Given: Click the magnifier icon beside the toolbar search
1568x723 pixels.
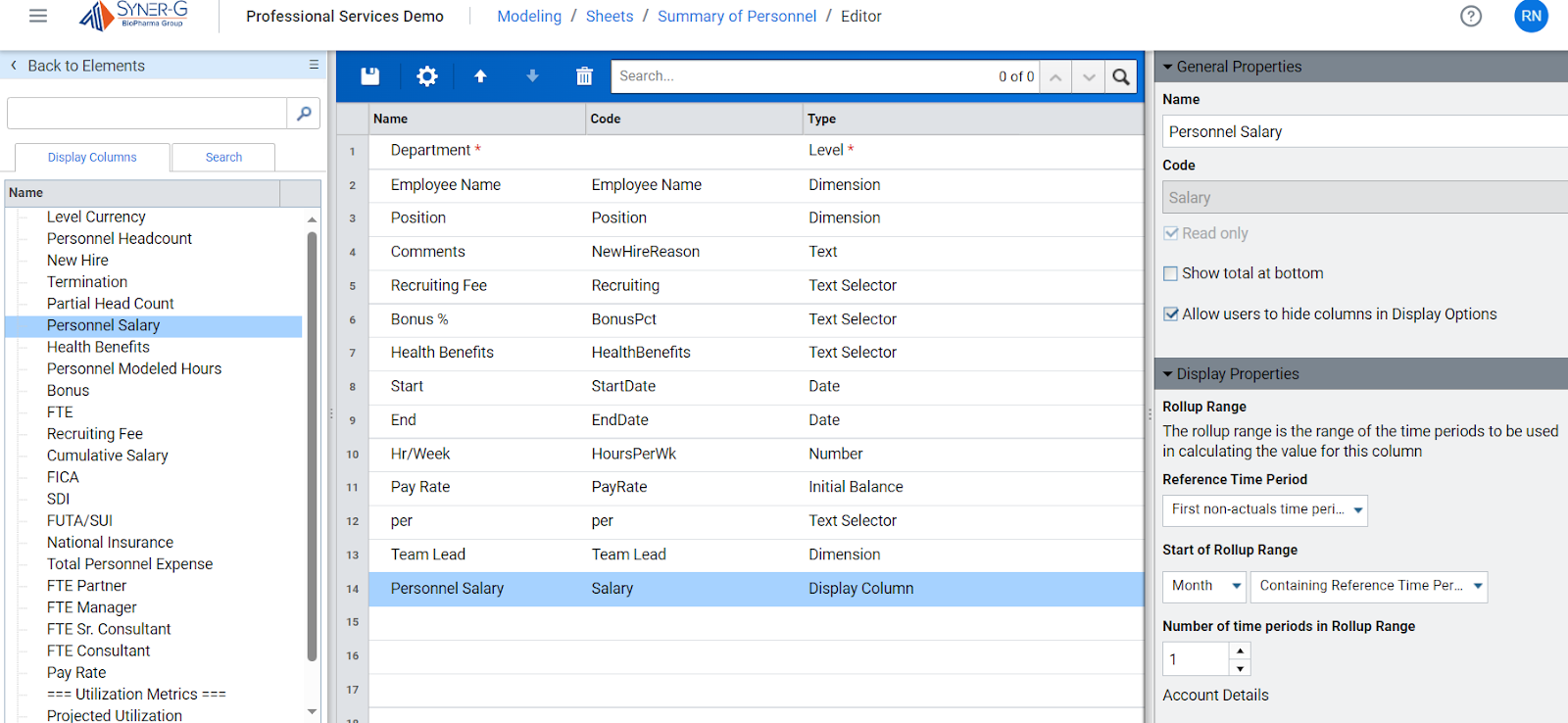Looking at the screenshot, I should (1121, 76).
